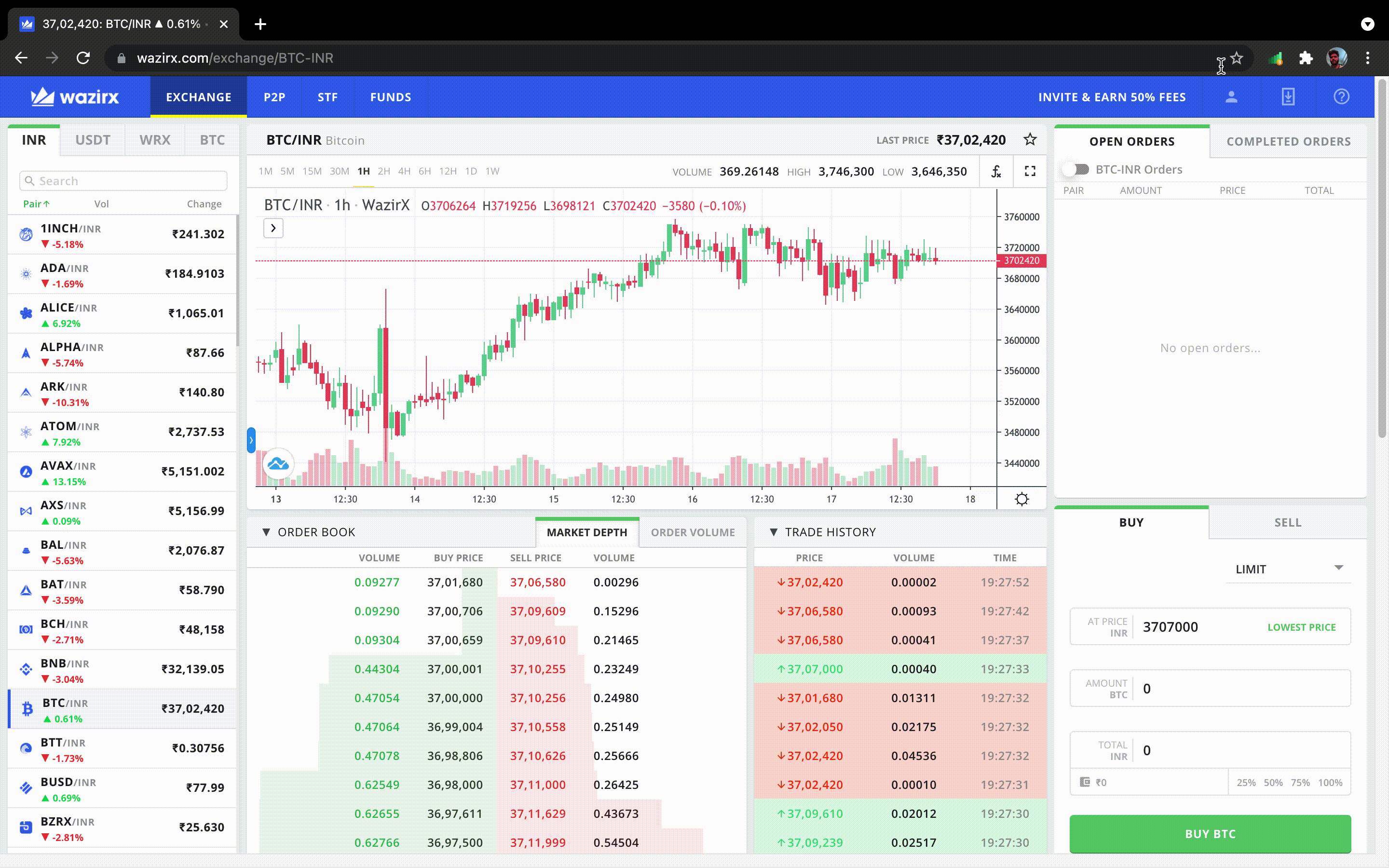The image size is (1389, 868).
Task: Click the Chrome profile avatar
Action: (1337, 58)
